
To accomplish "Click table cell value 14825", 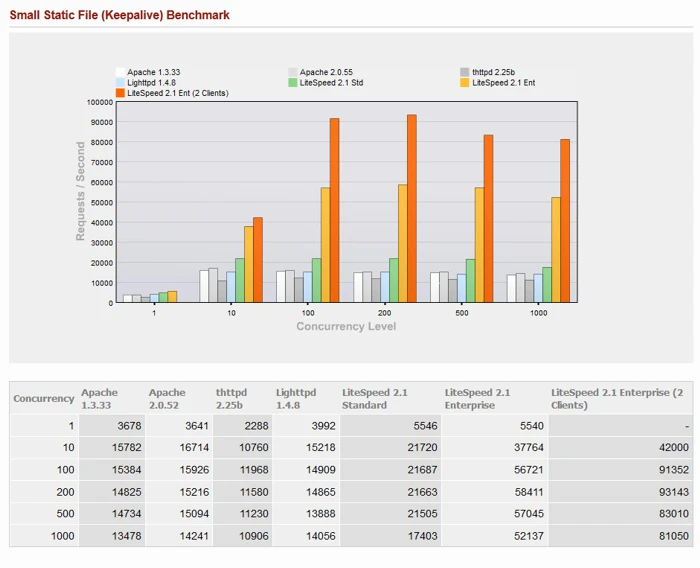I will click(x=127, y=492).
